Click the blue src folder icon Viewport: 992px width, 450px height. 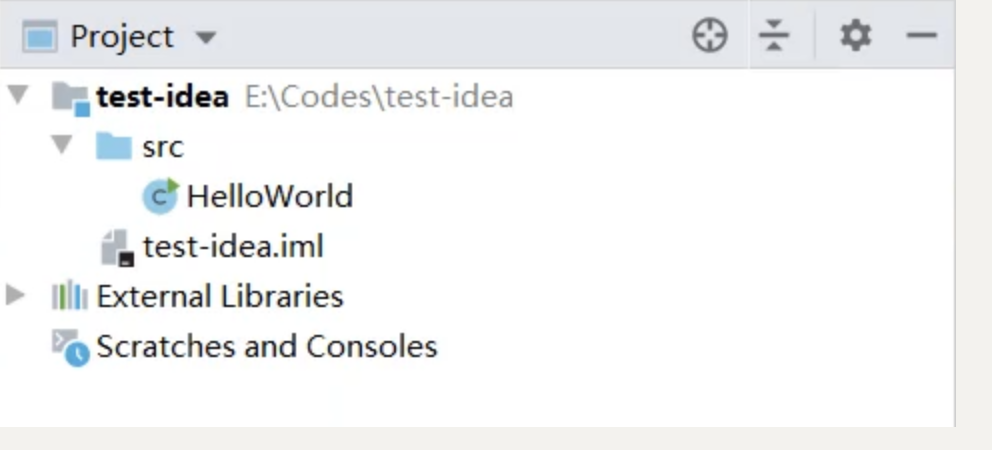113,146
